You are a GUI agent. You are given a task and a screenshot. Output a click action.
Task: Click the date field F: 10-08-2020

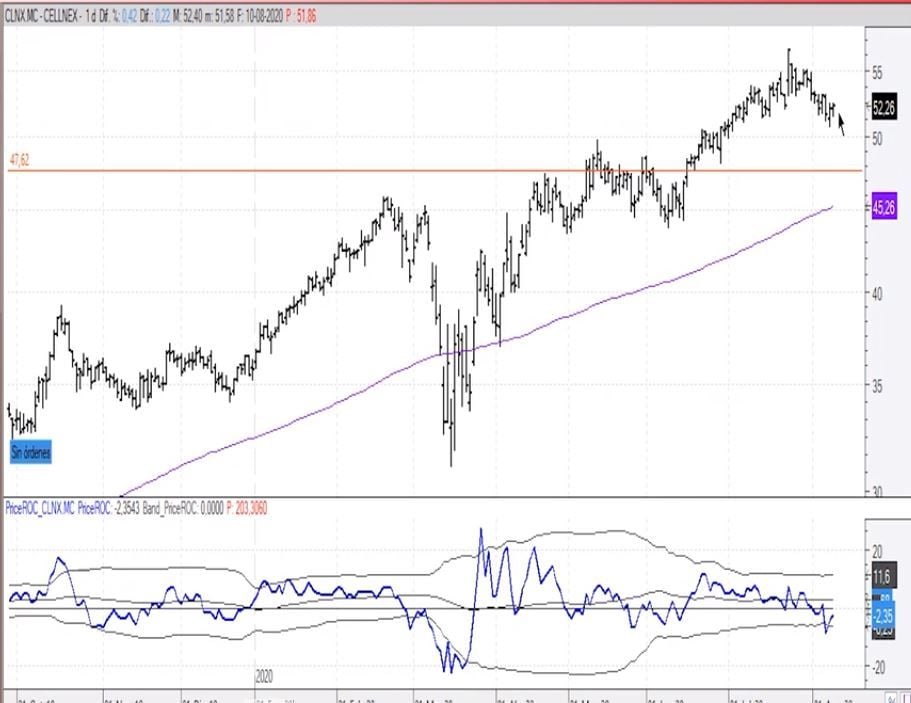point(260,16)
